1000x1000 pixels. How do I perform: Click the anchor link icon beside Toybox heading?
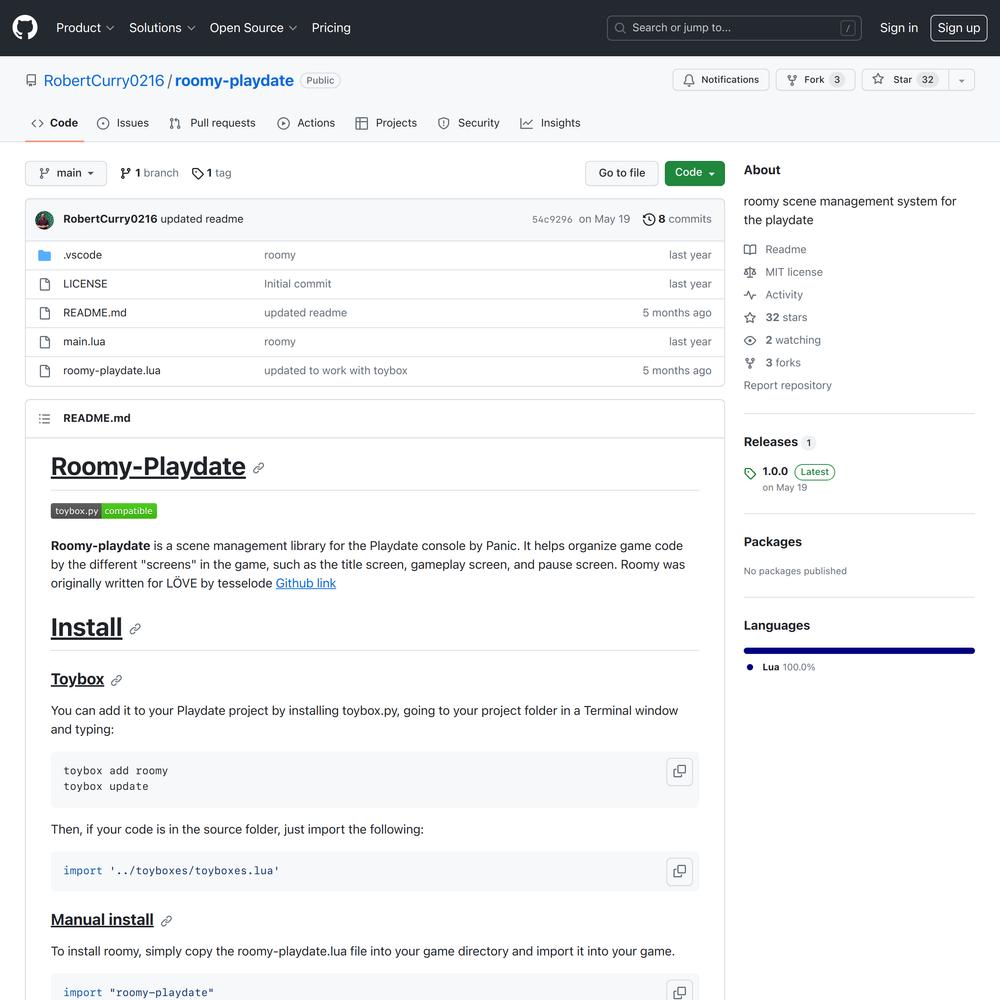(116, 680)
